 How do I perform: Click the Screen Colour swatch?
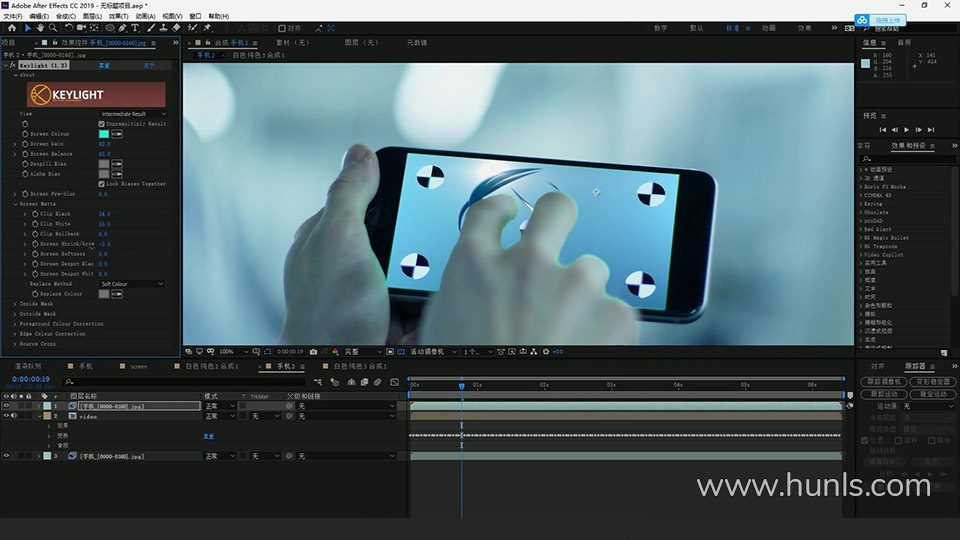103,134
